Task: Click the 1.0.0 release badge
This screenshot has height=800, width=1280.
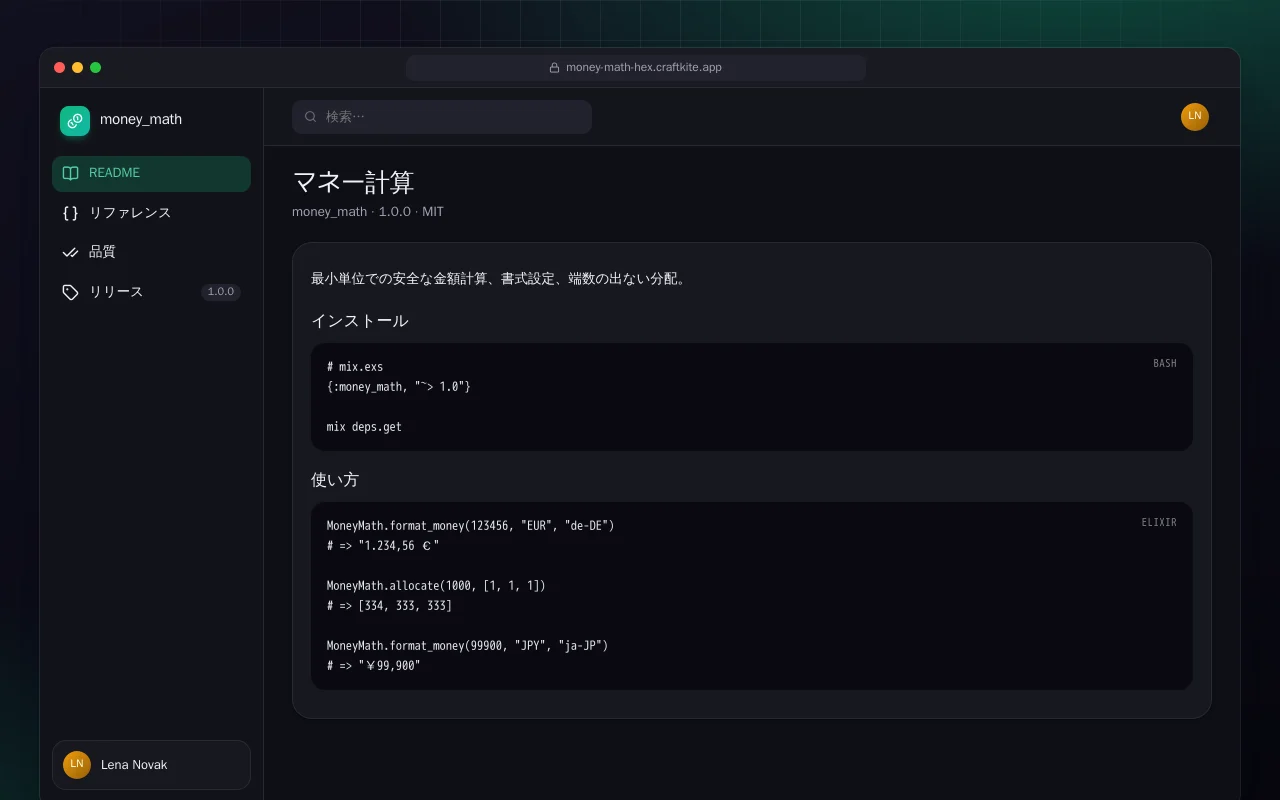Action: pos(220,292)
